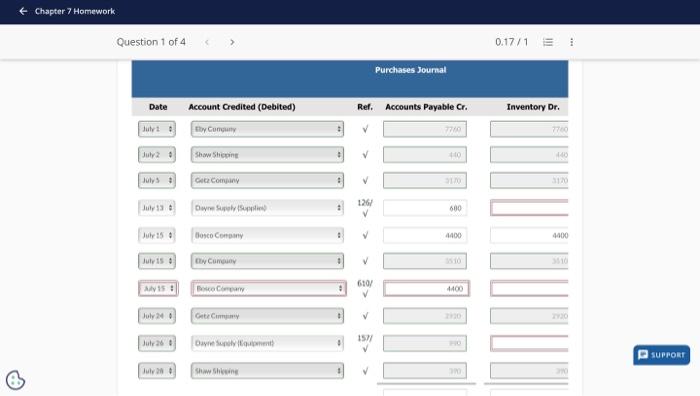Click Accounts Payable field showing 7760
700x396 pixels.
425,129
